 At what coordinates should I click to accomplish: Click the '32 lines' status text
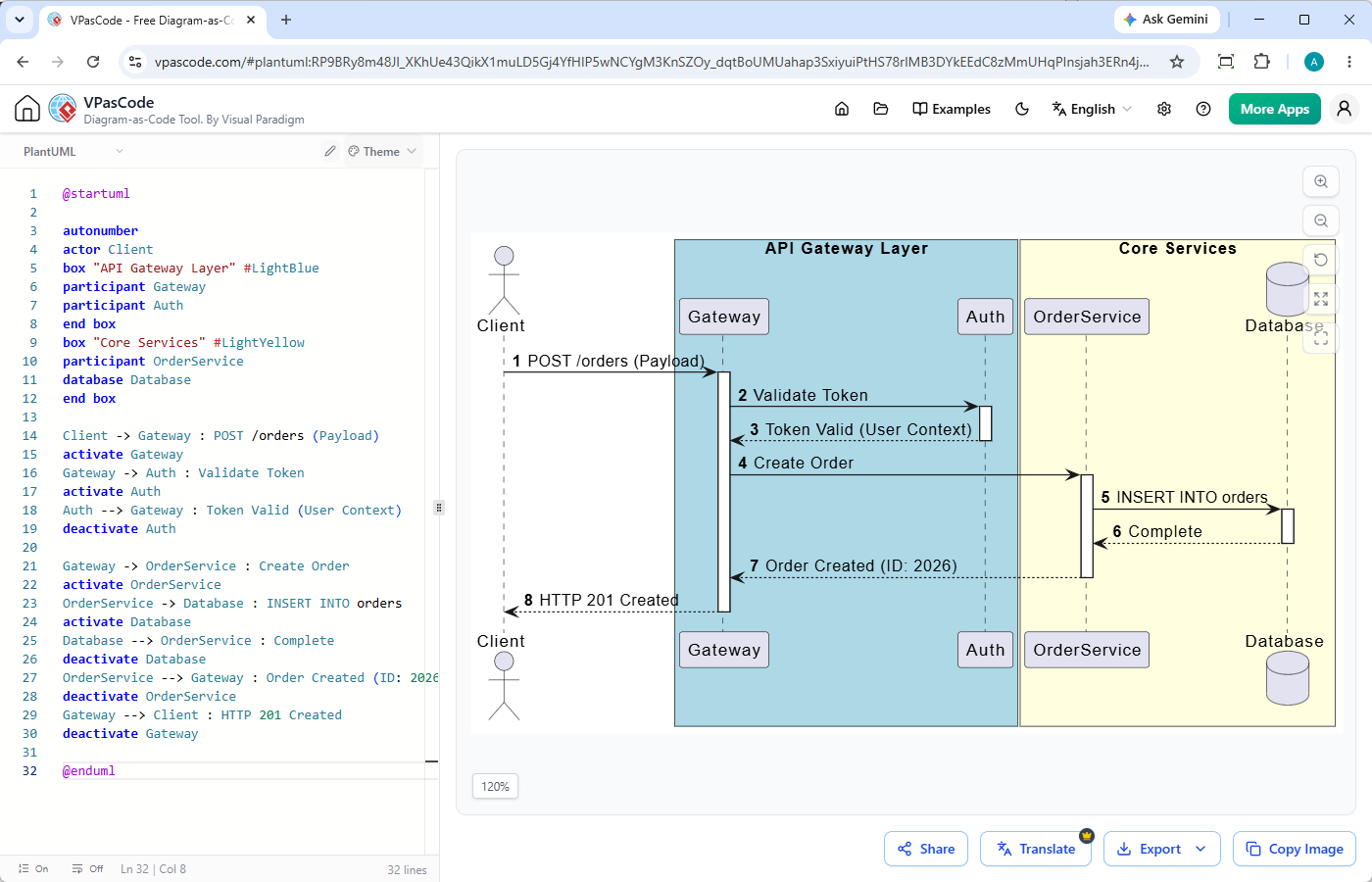coord(407,869)
